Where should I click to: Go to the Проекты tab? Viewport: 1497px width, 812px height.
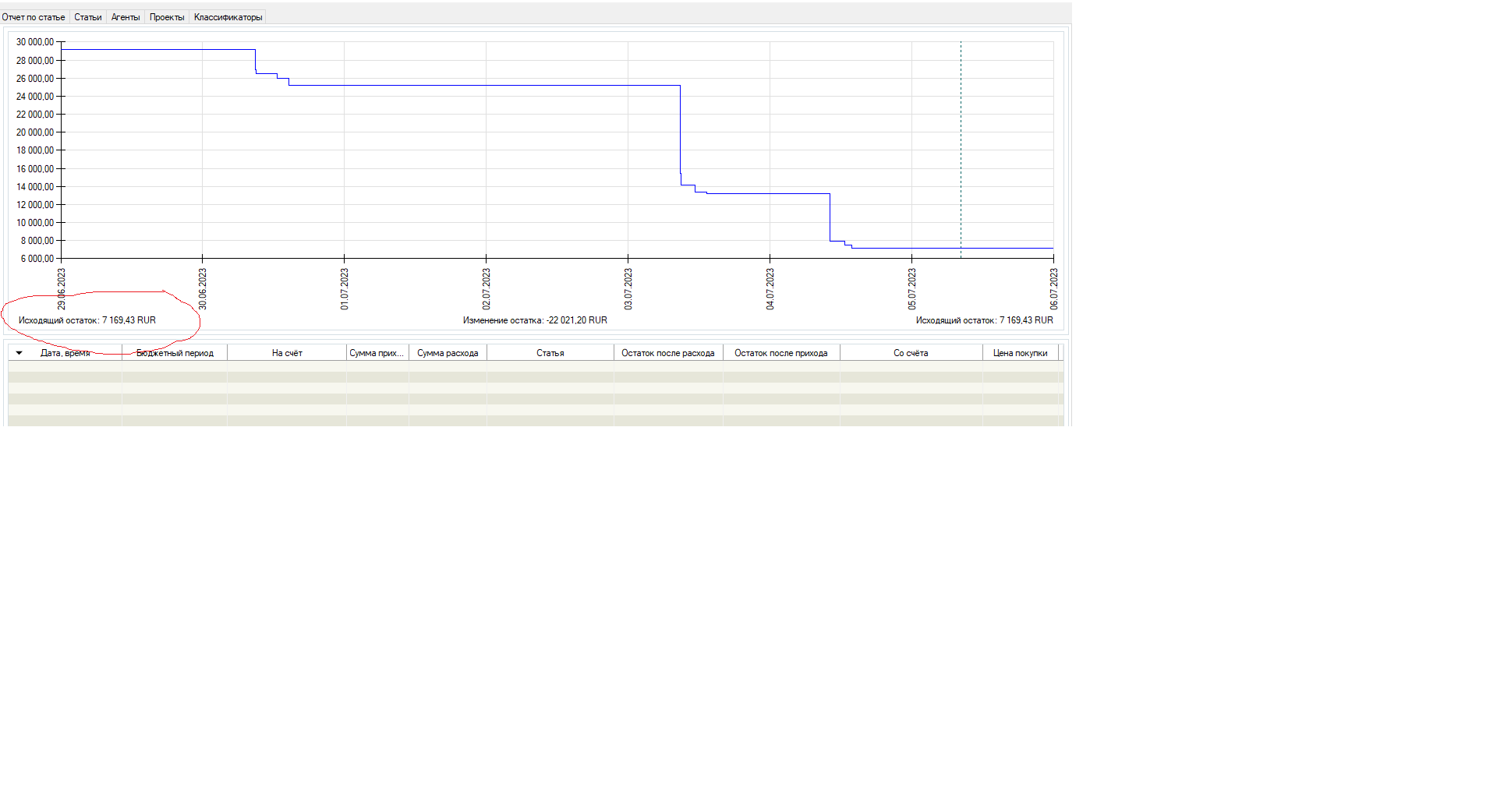(167, 17)
